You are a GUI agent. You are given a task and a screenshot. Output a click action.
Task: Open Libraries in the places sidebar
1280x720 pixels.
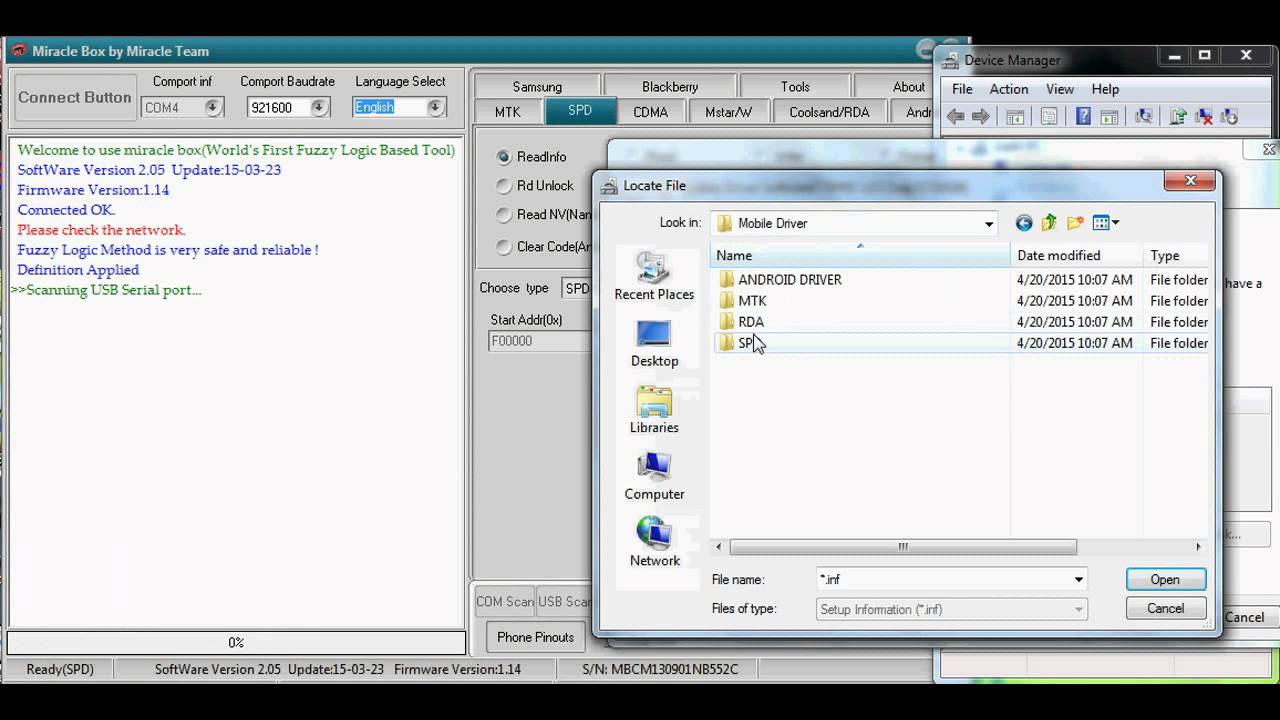[x=654, y=410]
